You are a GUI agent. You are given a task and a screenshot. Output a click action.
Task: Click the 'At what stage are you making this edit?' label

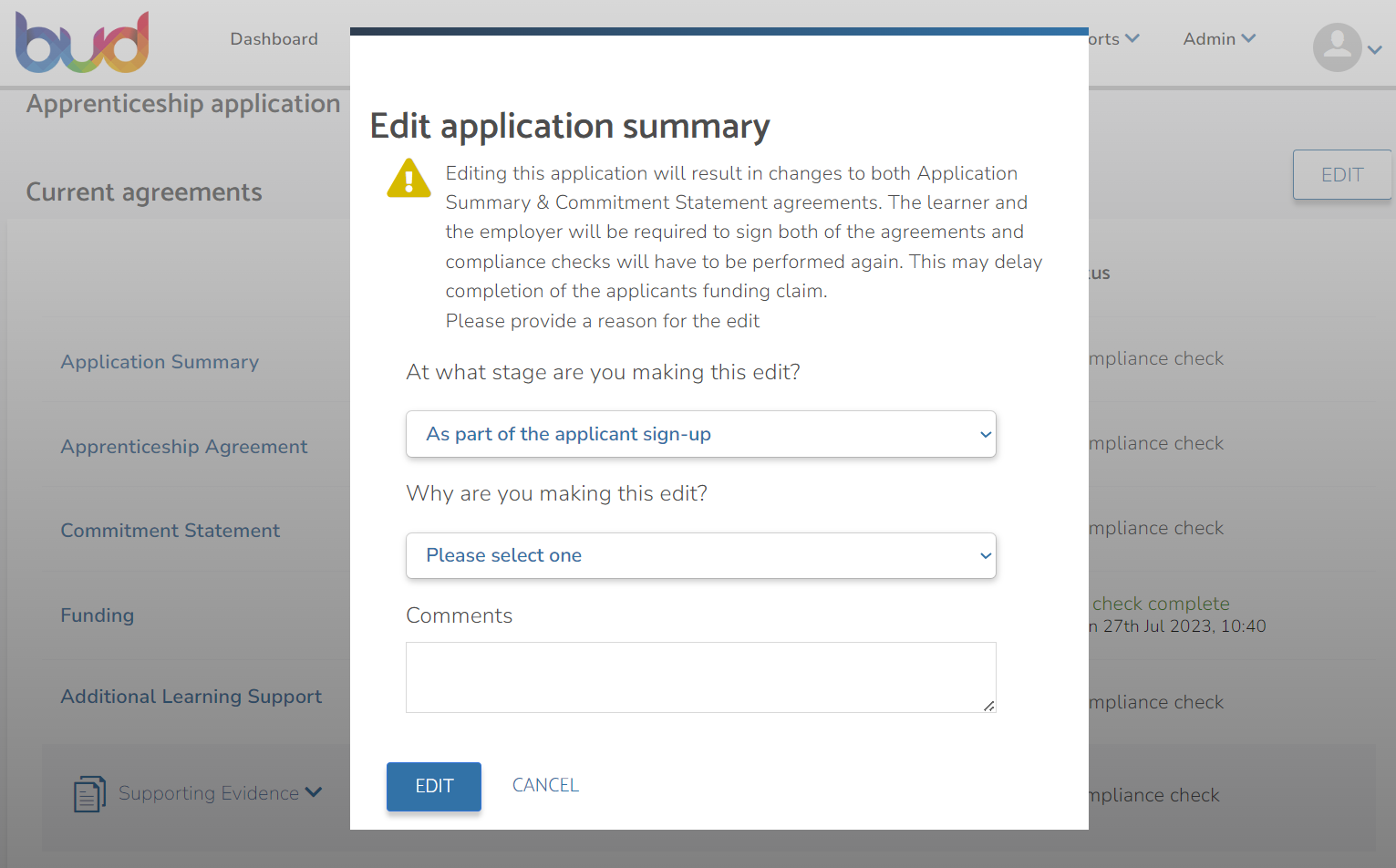coord(604,372)
